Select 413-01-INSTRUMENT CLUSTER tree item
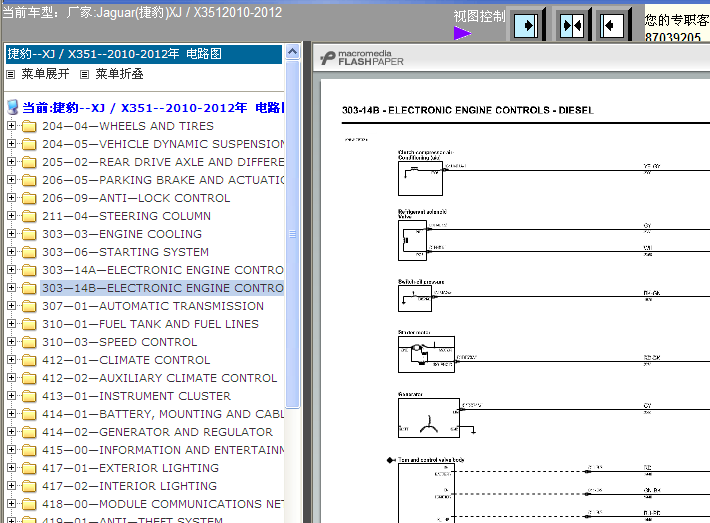Viewport: 710px width, 523px height. click(136, 396)
